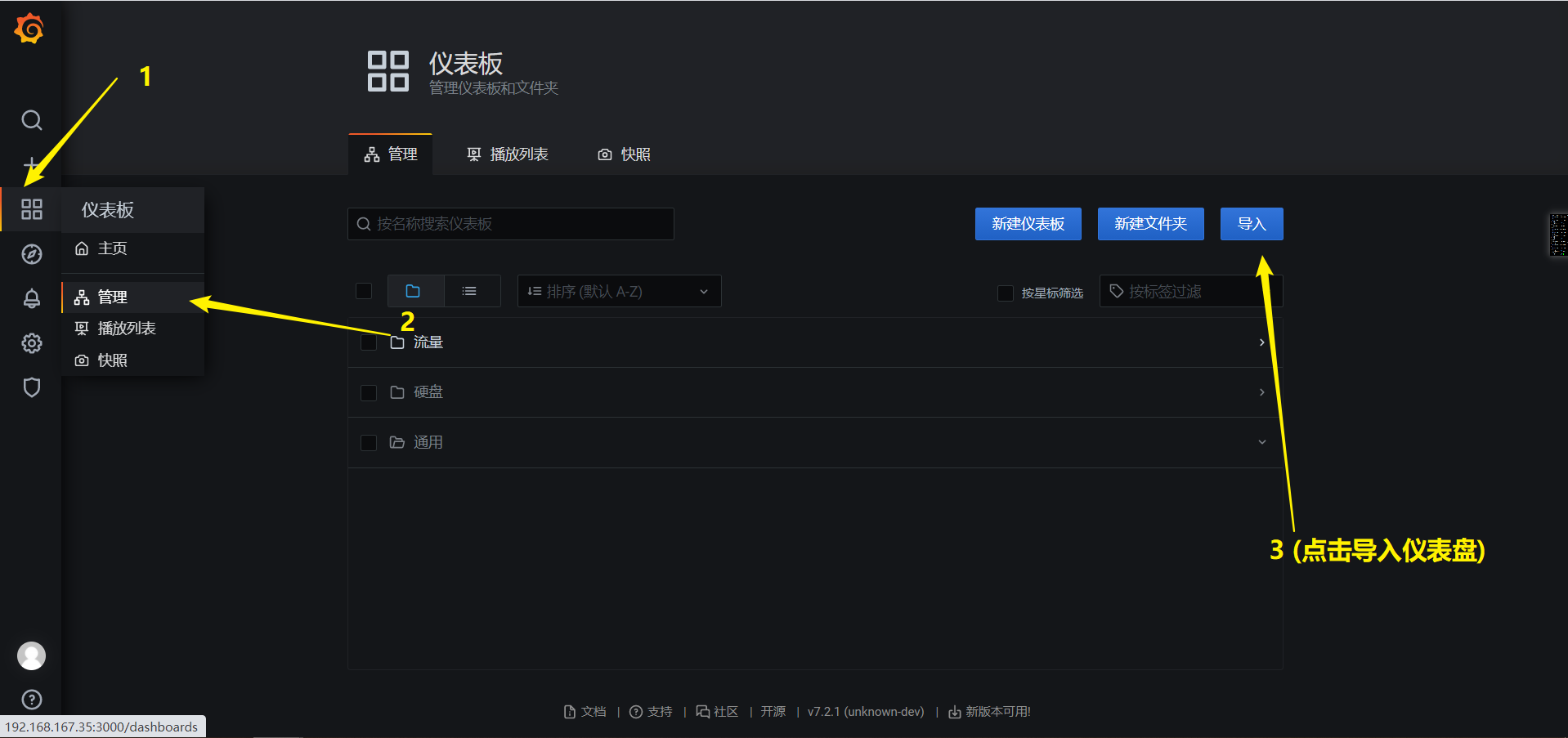
Task: Click the 流量 folder name
Action: [x=428, y=342]
